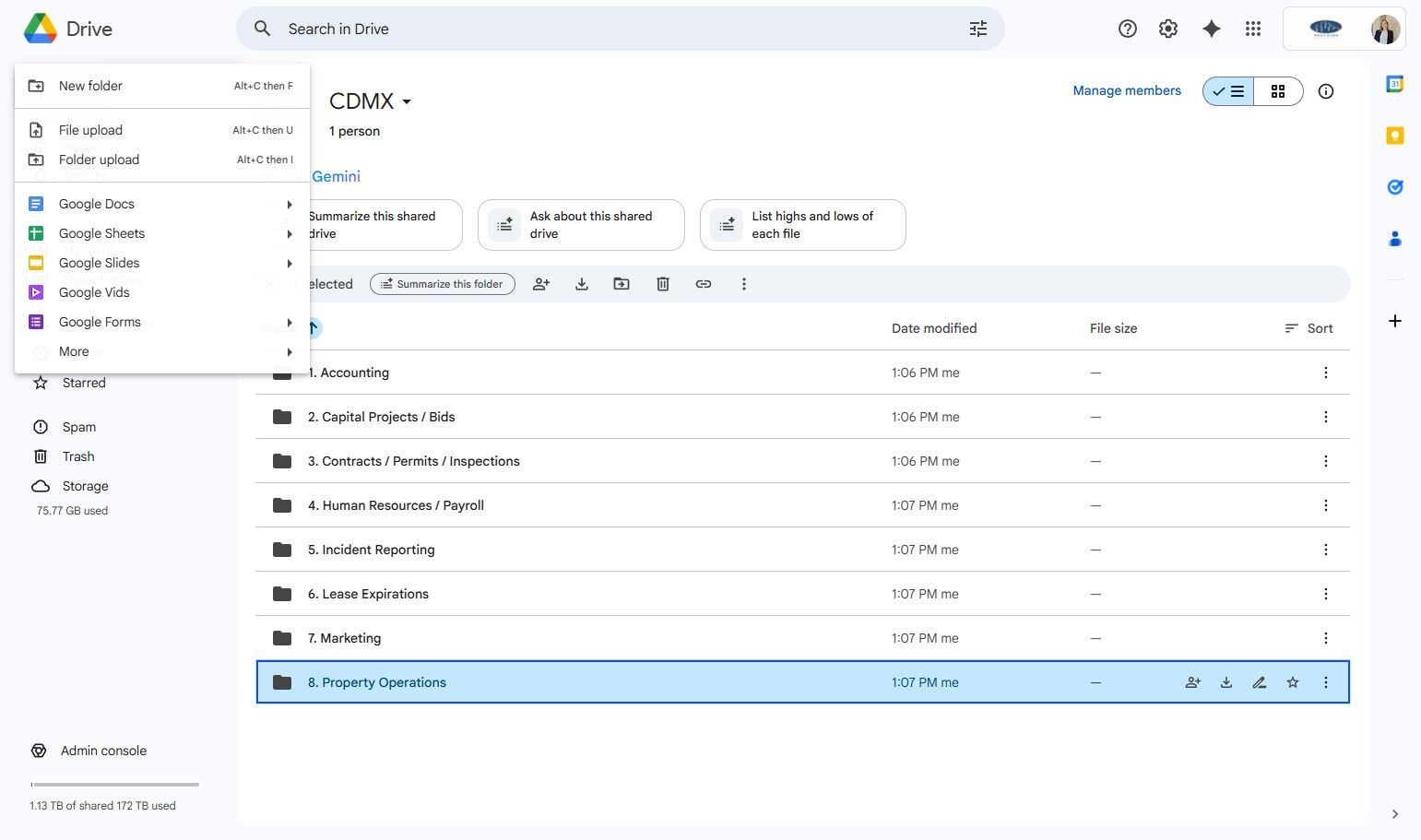Focus the Search in Drive field
This screenshot has height=840, width=1421.
(620, 29)
